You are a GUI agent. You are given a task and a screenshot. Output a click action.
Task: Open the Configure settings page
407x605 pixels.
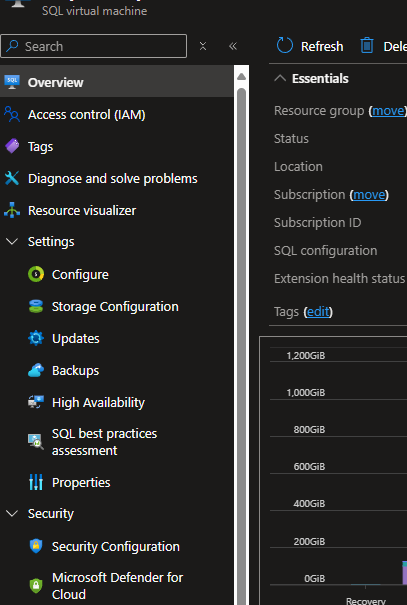[x=117, y=274]
